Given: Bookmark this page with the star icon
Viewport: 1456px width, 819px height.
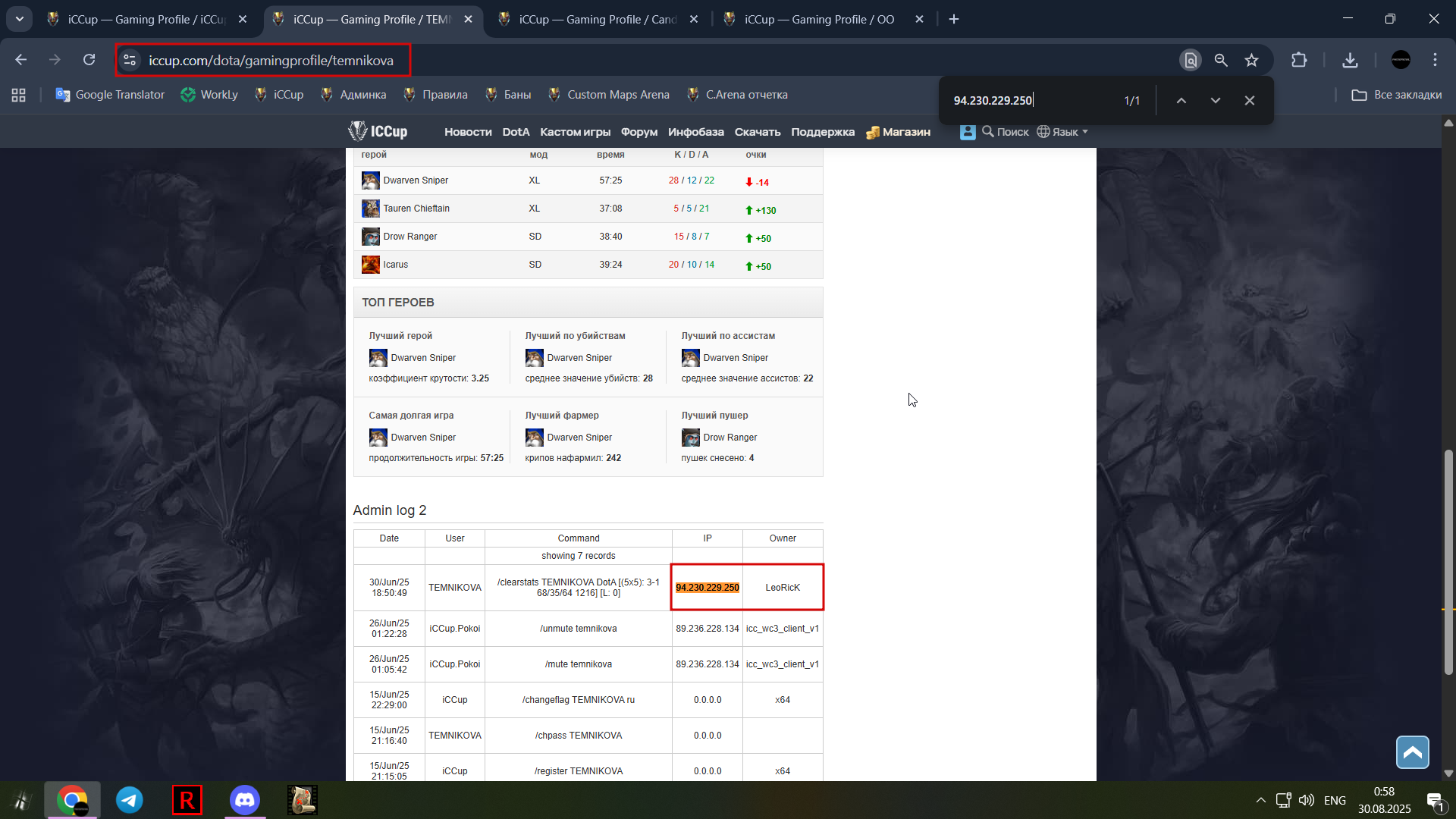Looking at the screenshot, I should [1251, 60].
